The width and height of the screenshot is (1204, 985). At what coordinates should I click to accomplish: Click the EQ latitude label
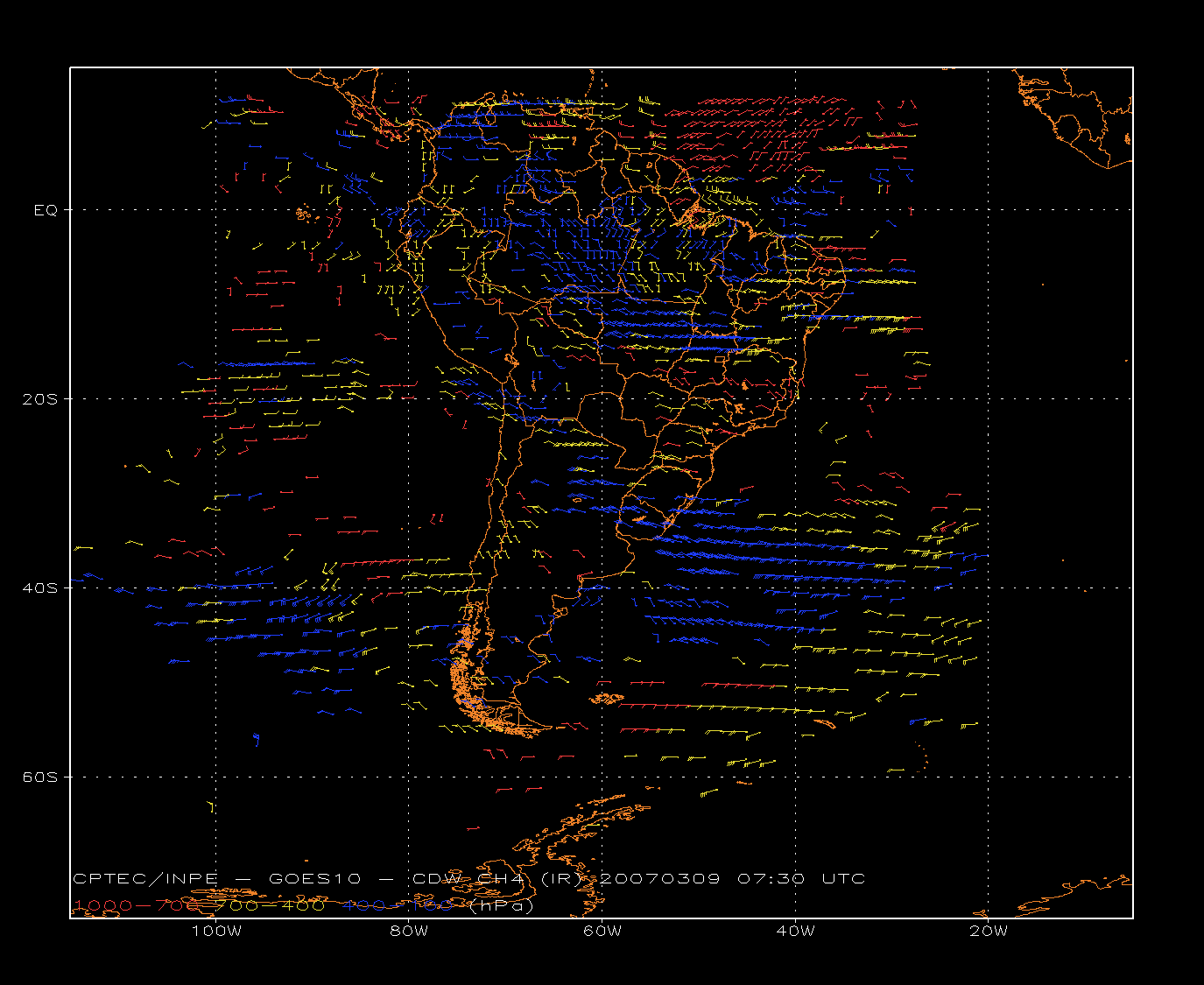(x=46, y=210)
